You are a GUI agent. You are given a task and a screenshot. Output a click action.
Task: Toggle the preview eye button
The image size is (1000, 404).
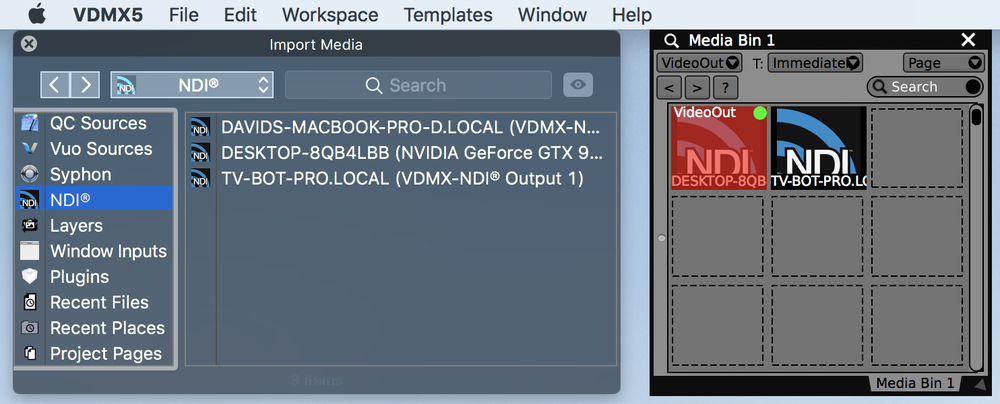578,85
